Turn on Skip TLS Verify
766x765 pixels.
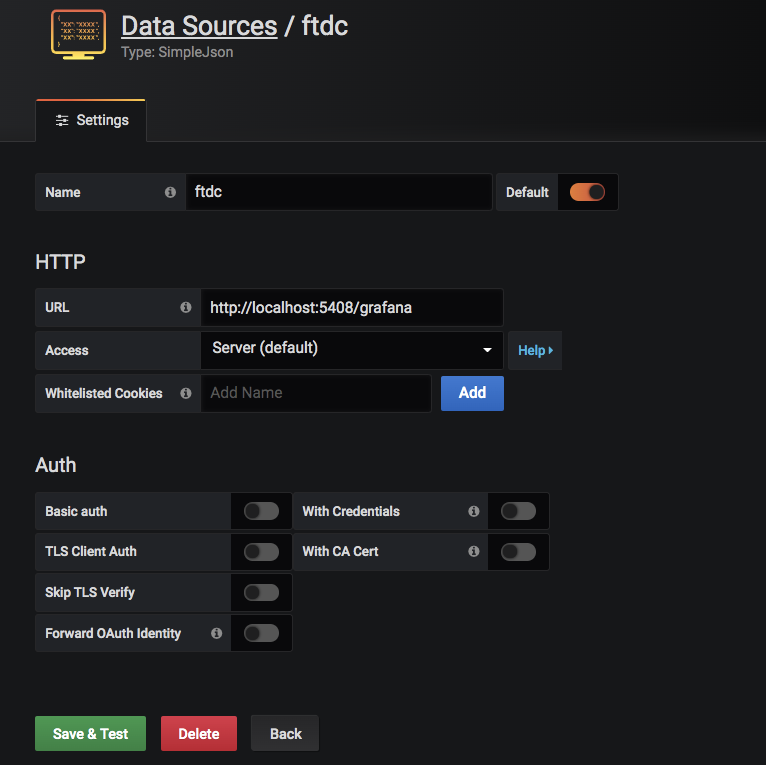(261, 593)
